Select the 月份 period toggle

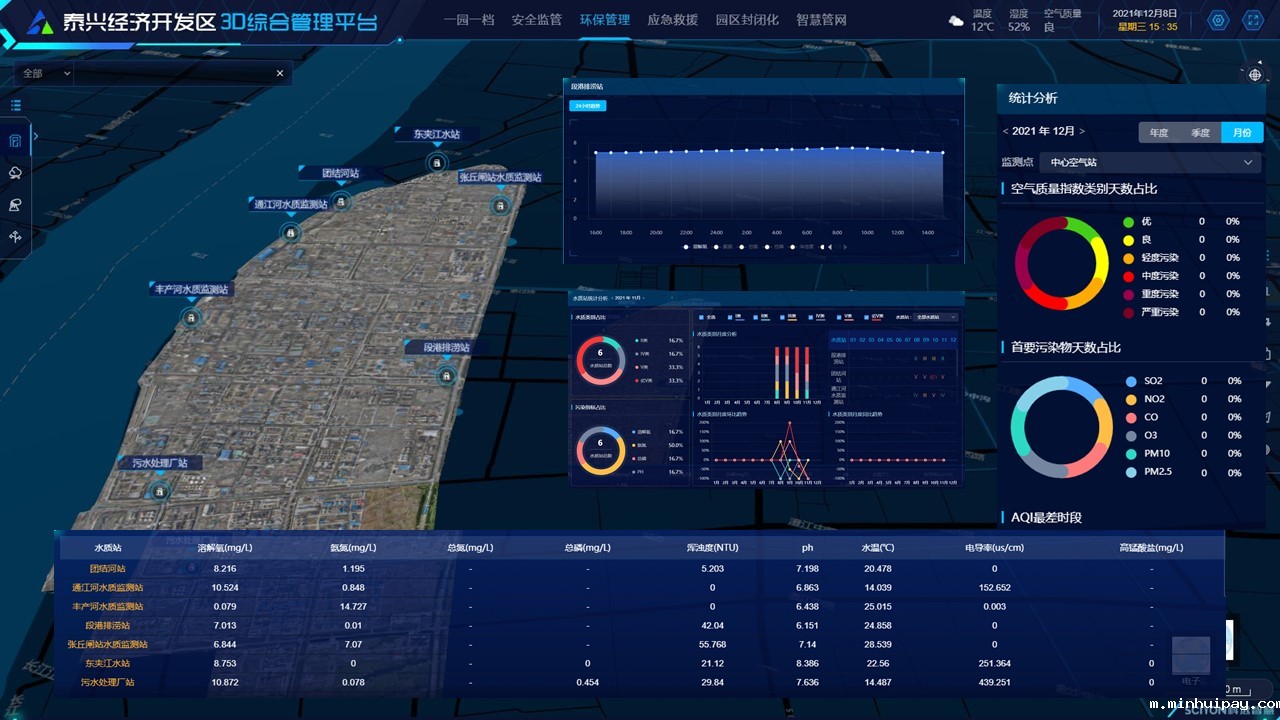pyautogui.click(x=1241, y=133)
